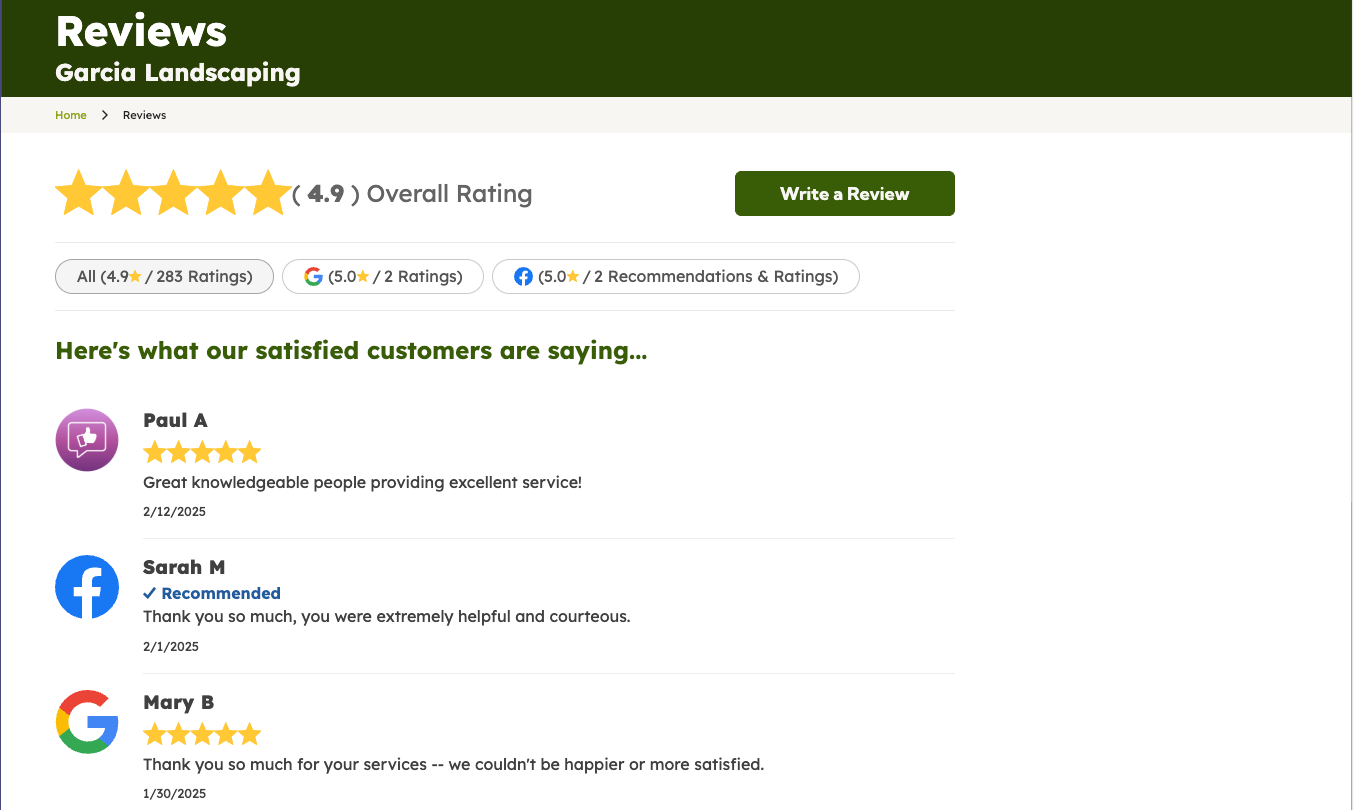Show Facebook Recommendations & Ratings filter

[676, 276]
